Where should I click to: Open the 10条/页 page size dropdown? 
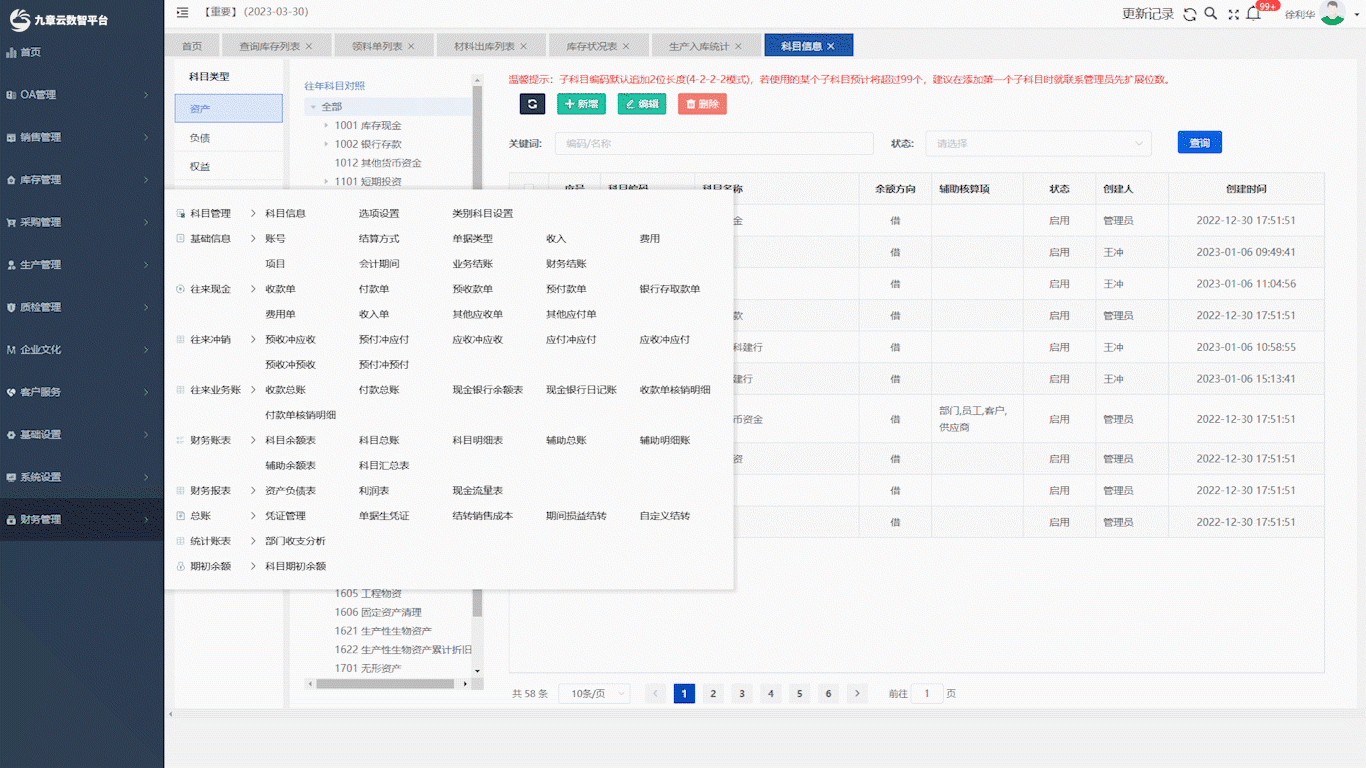[594, 693]
